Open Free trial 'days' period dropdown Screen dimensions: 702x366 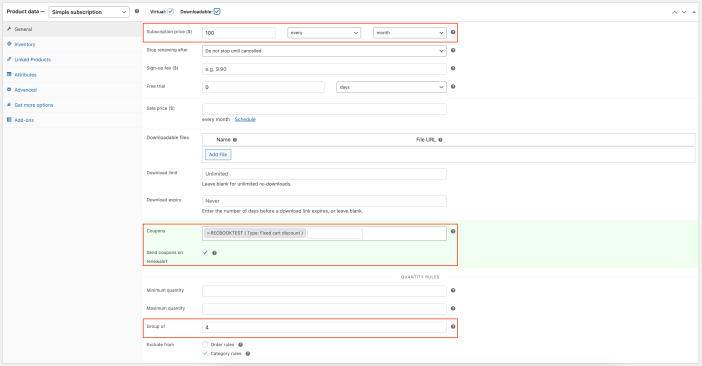coord(391,87)
